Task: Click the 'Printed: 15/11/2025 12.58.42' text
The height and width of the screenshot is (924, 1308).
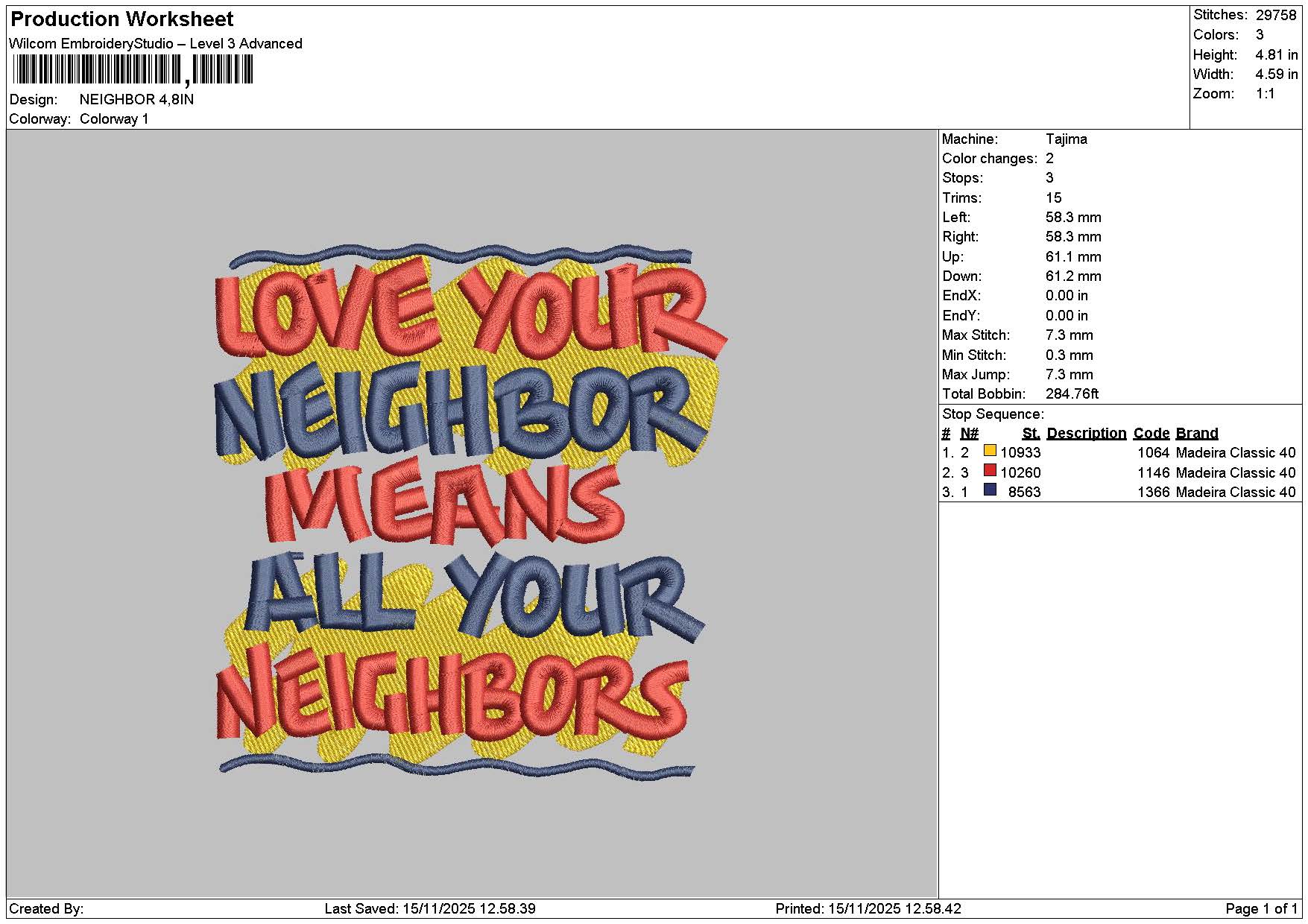Action: (868, 909)
